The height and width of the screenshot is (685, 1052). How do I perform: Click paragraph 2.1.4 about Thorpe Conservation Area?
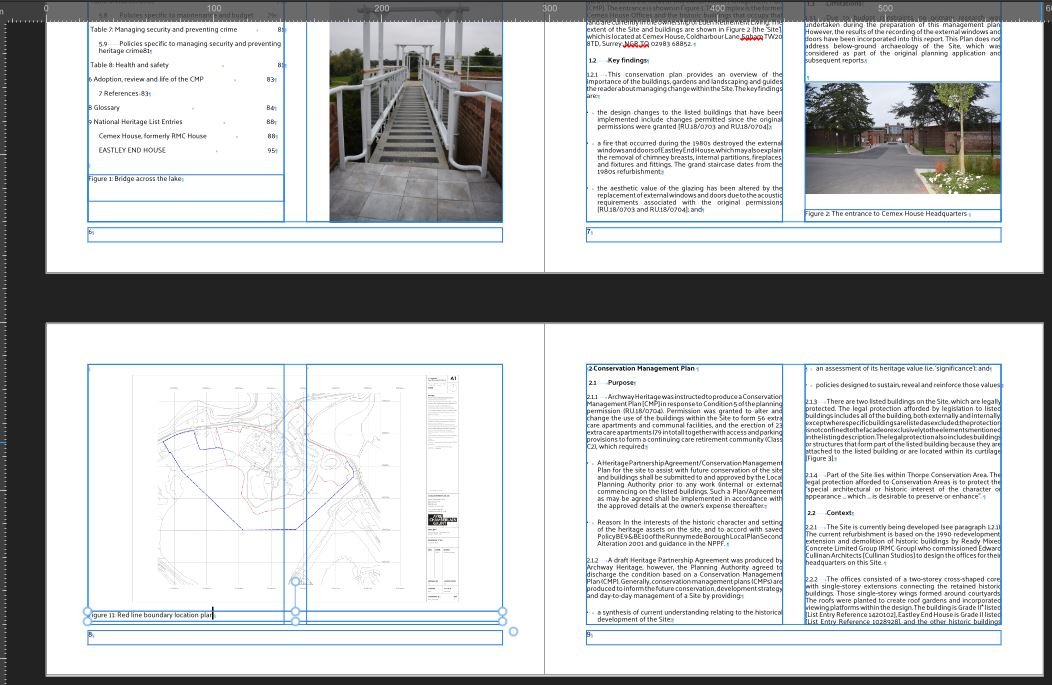902,486
